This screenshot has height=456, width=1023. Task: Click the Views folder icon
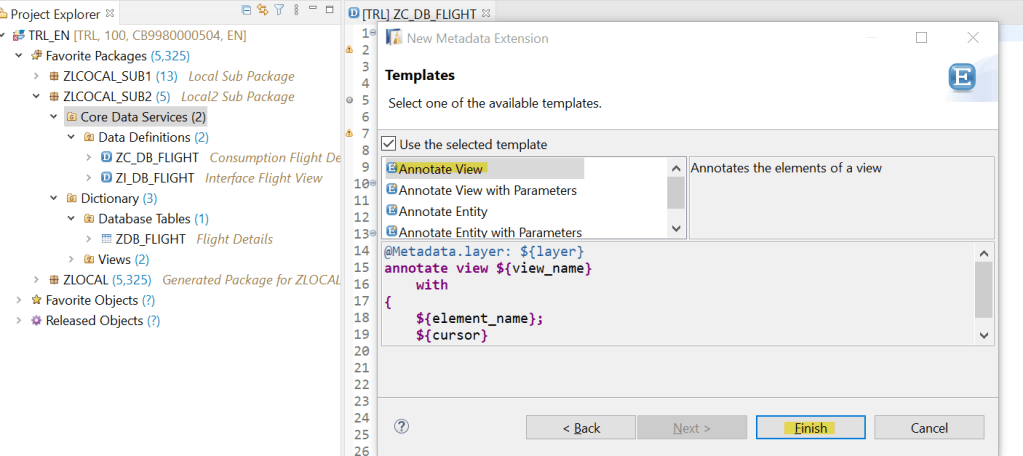(89, 259)
